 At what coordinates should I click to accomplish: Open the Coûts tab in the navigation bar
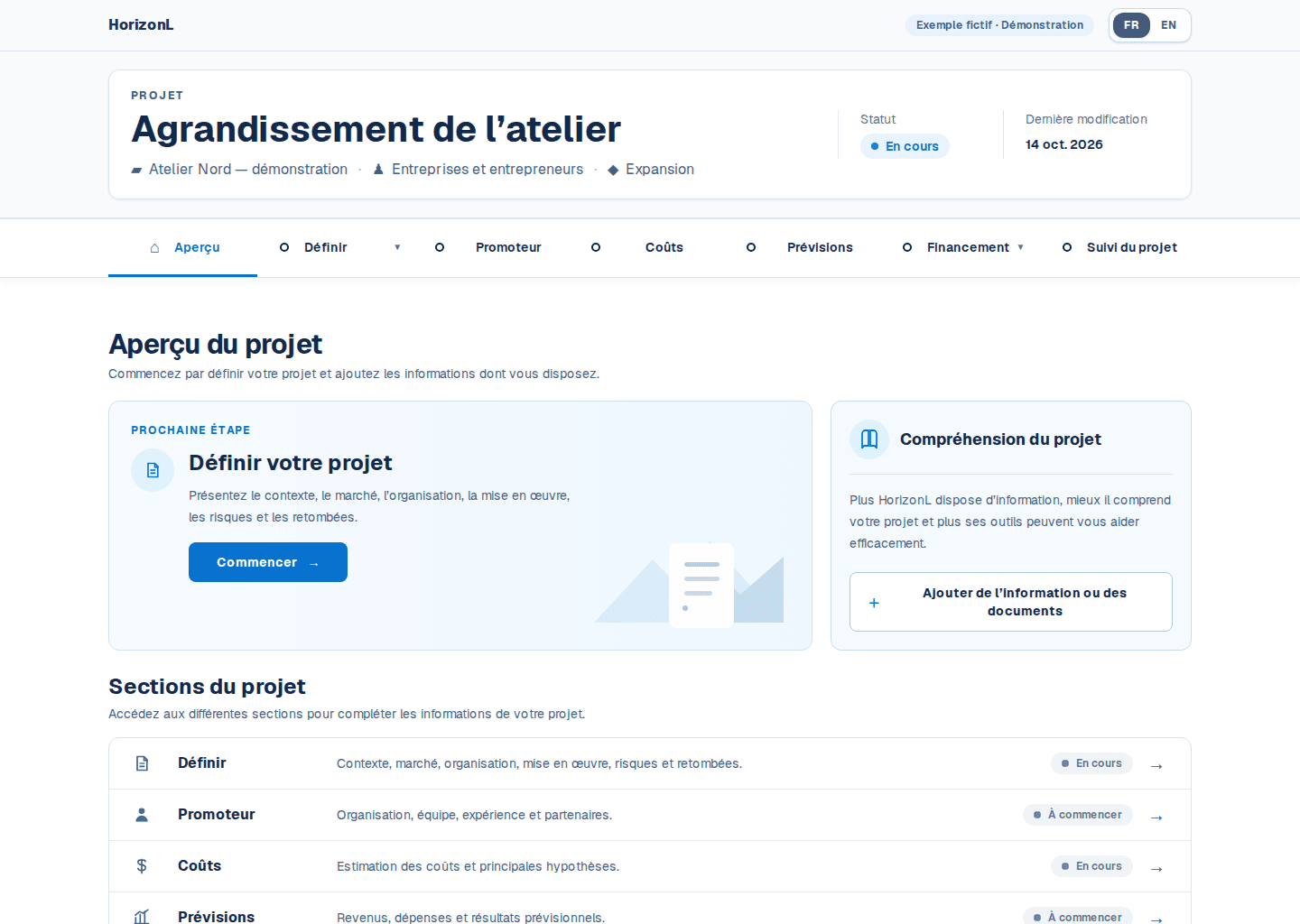coord(646,247)
